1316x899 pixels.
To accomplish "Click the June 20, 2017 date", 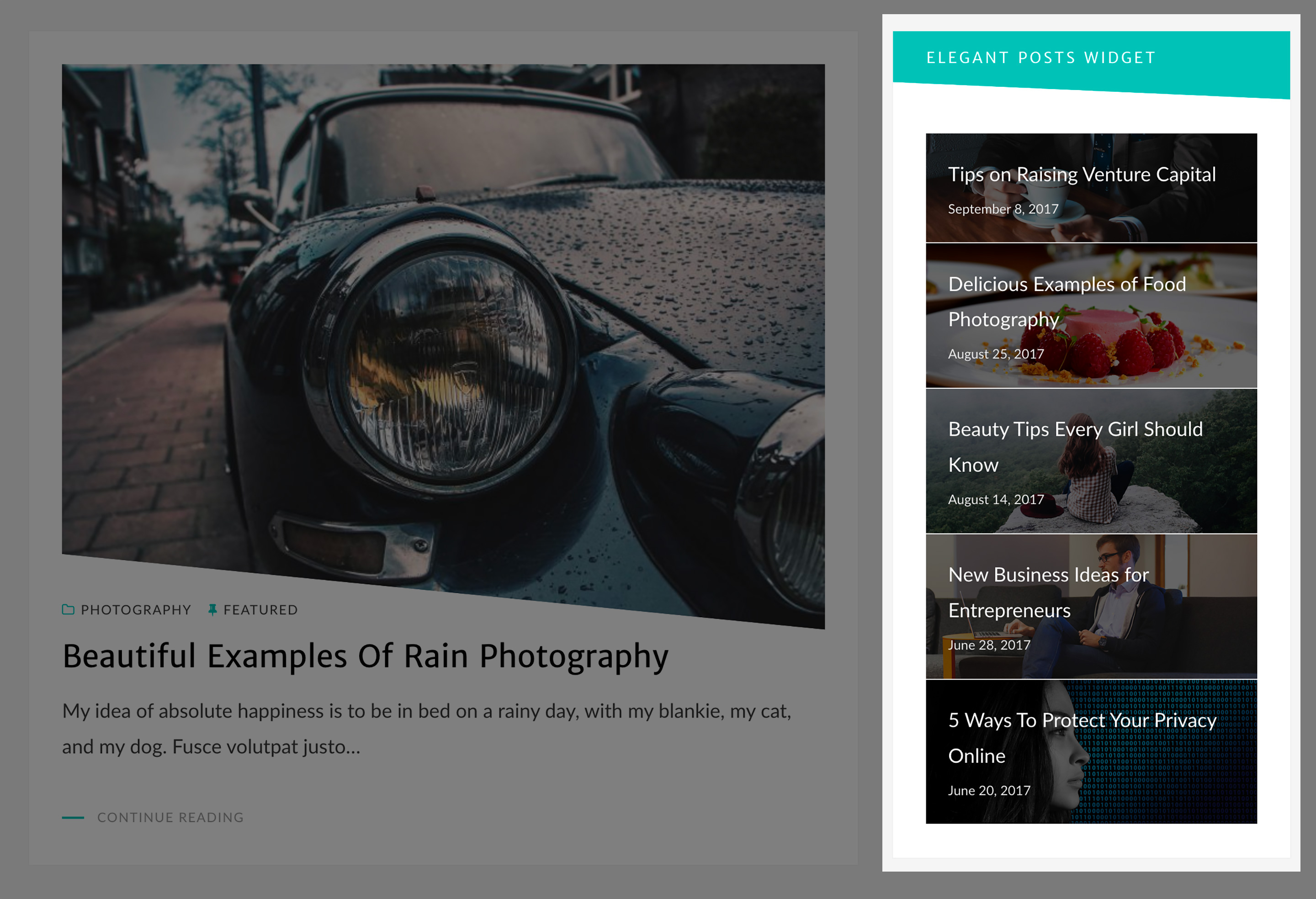I will (x=989, y=790).
